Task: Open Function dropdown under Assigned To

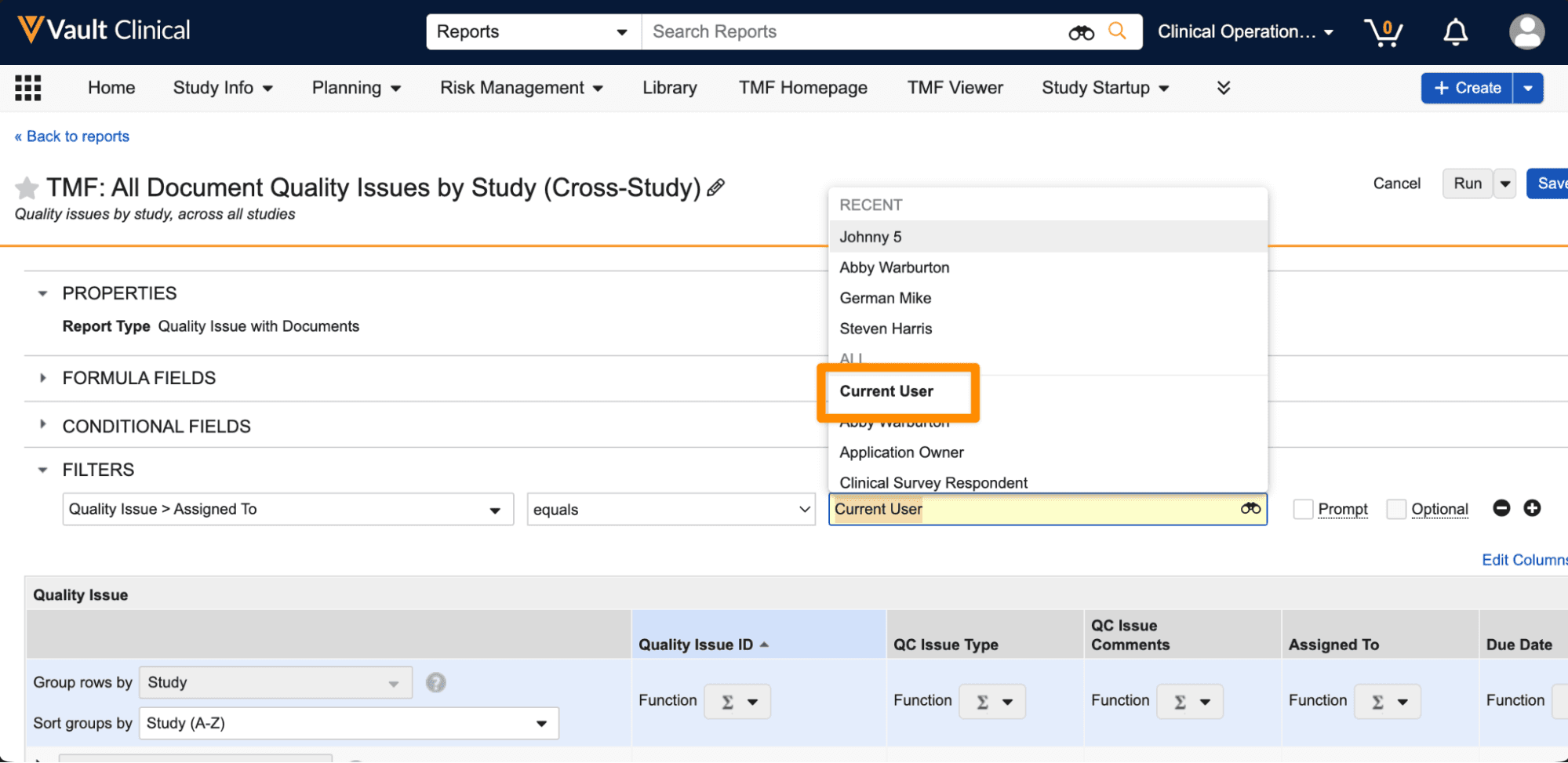Action: click(x=1388, y=702)
